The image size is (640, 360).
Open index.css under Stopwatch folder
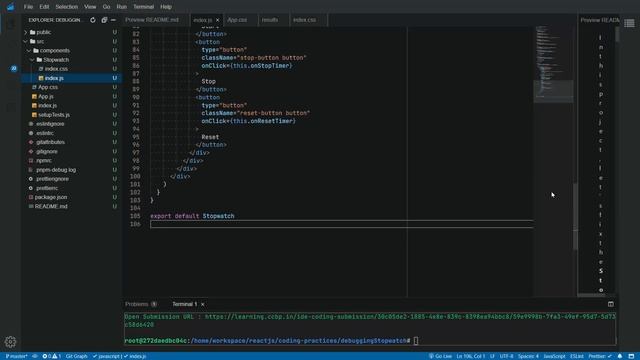[x=56, y=69]
